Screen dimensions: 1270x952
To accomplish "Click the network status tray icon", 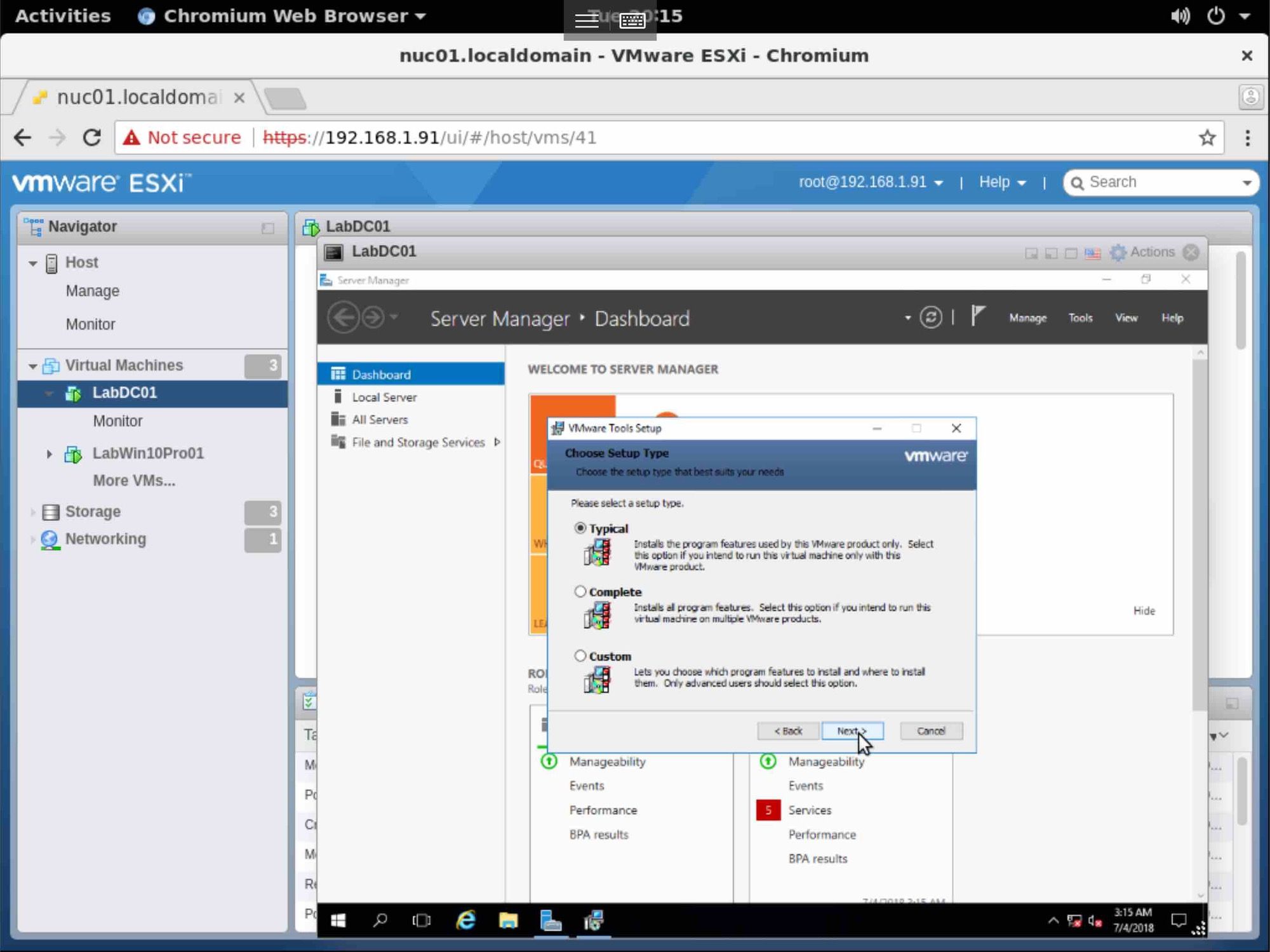I will 1074,921.
